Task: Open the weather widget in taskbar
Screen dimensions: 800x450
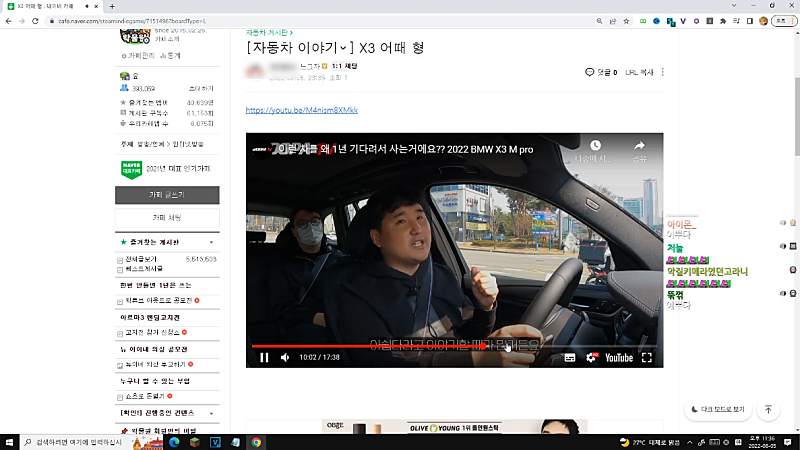Action: [x=650, y=442]
